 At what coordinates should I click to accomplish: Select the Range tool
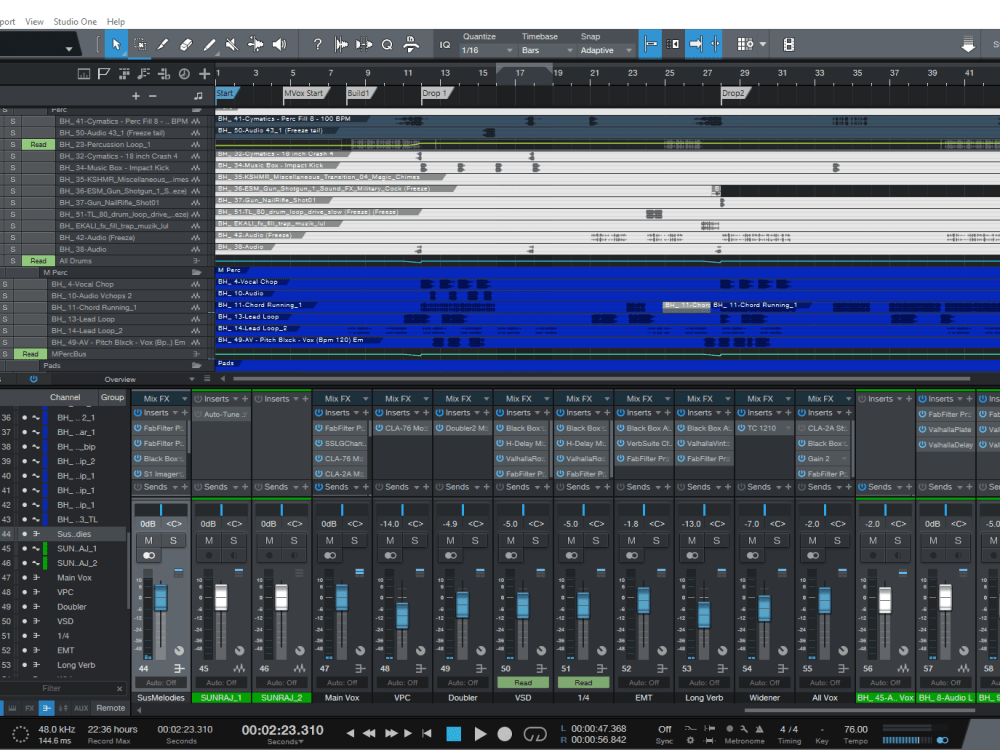click(x=140, y=44)
